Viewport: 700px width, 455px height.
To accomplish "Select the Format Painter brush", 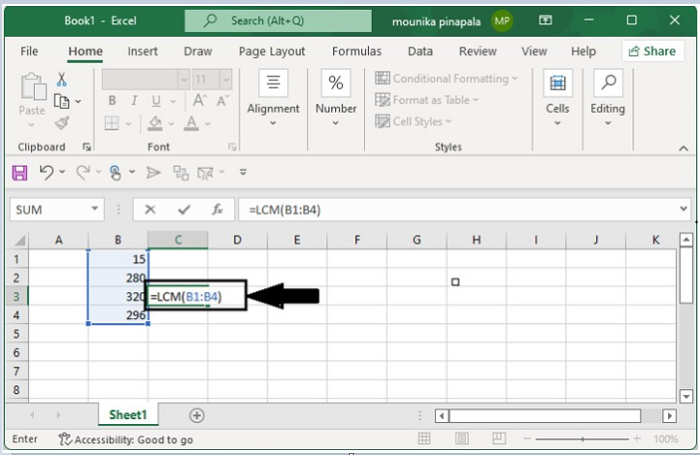I will tap(62, 122).
